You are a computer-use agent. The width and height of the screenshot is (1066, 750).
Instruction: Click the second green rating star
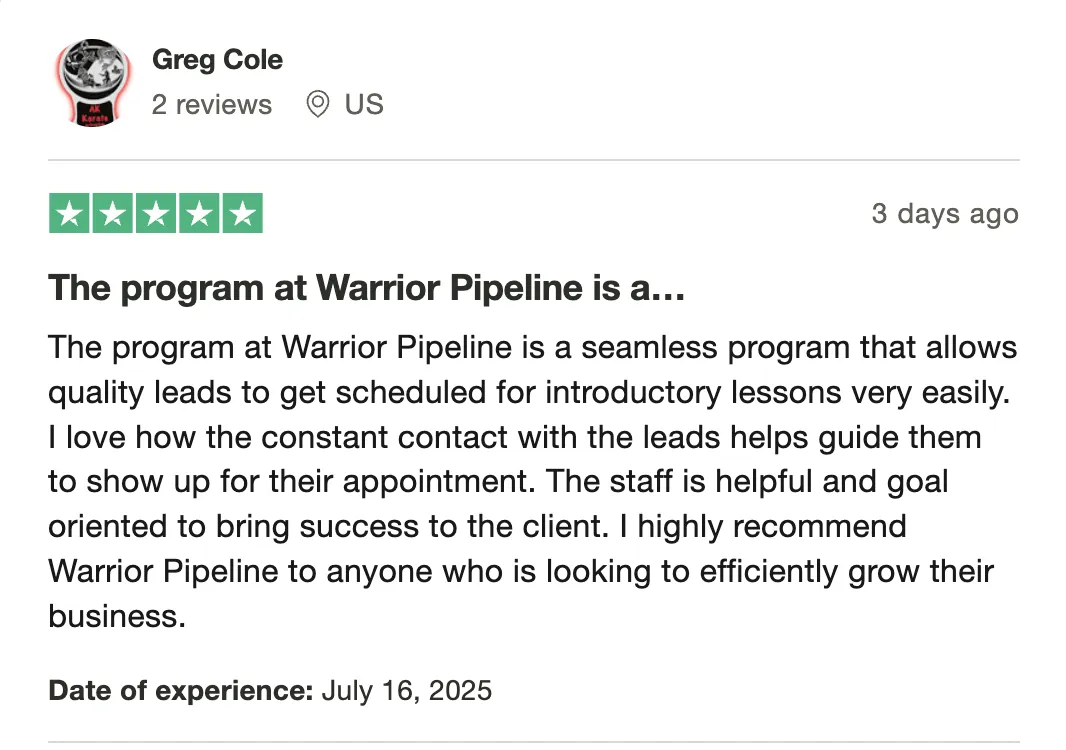(x=112, y=214)
